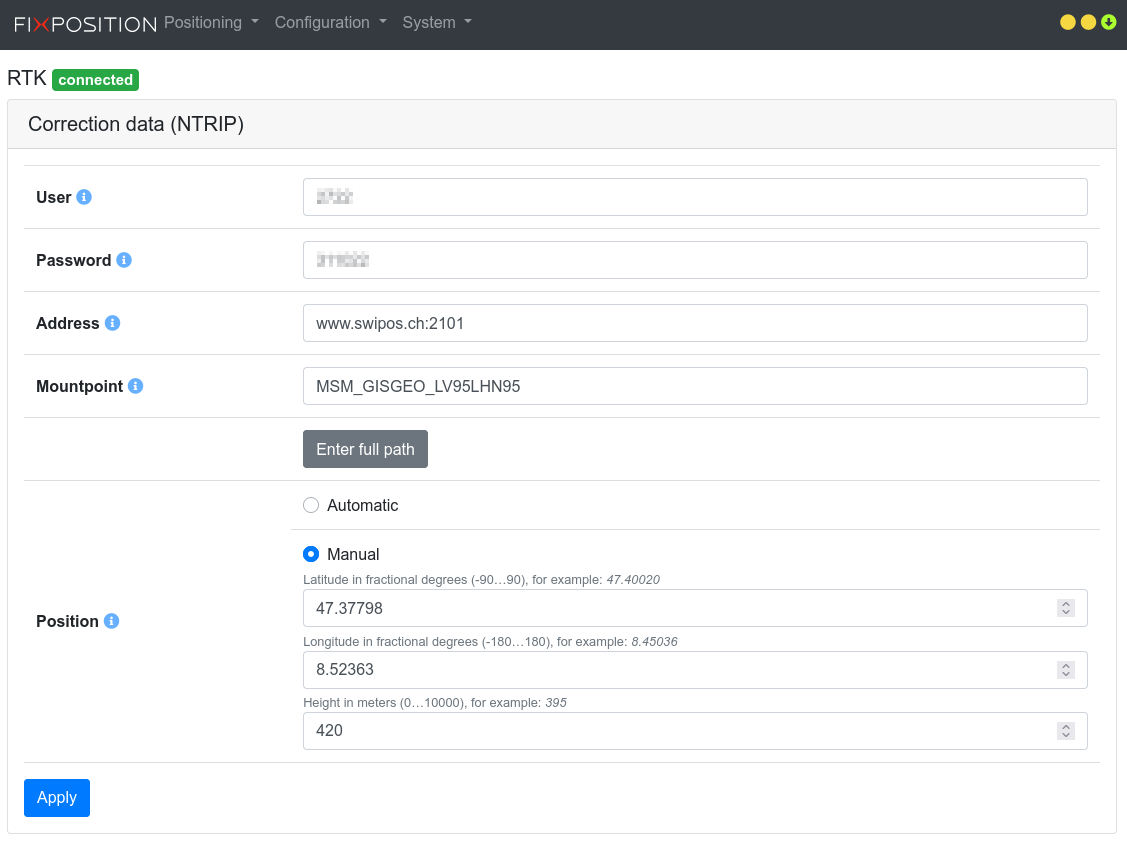This screenshot has width=1127, height=843.
Task: Open the System dropdown menu
Action: click(x=437, y=22)
